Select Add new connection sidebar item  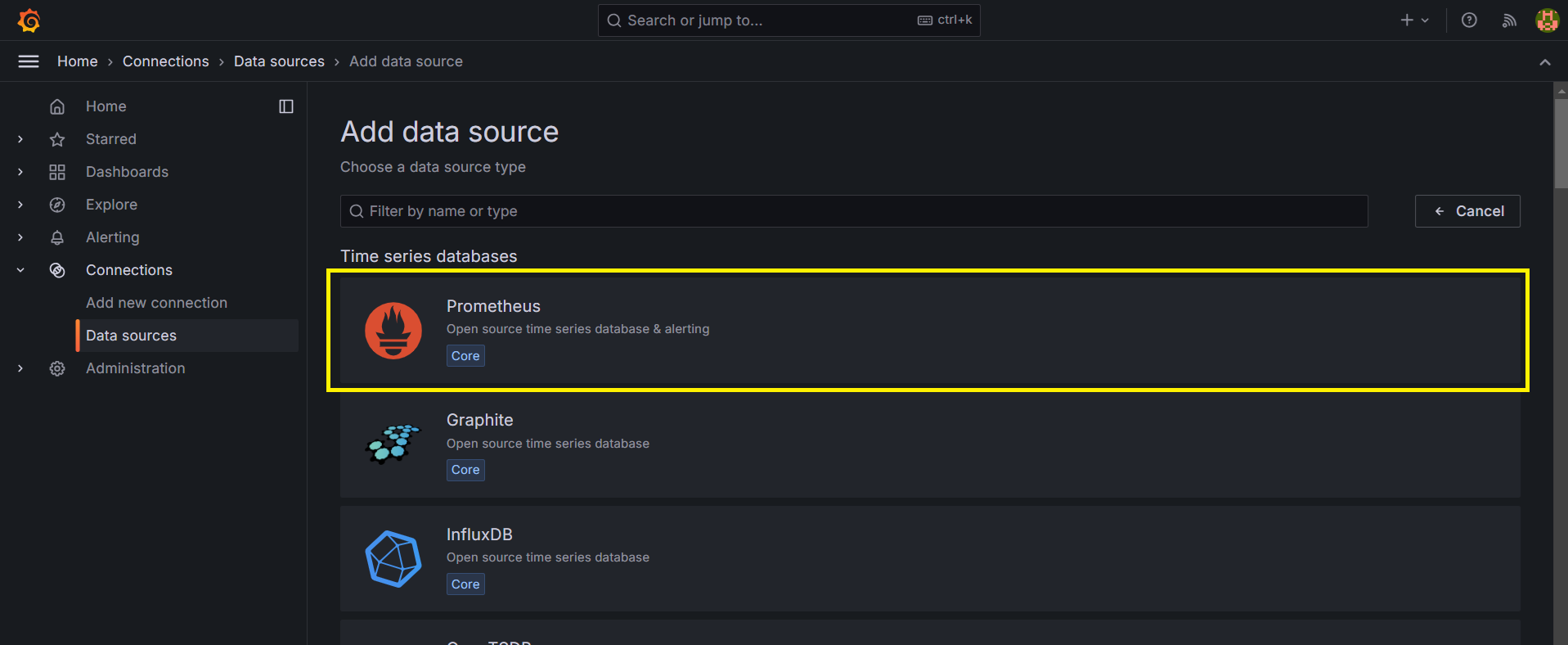pyautogui.click(x=156, y=303)
